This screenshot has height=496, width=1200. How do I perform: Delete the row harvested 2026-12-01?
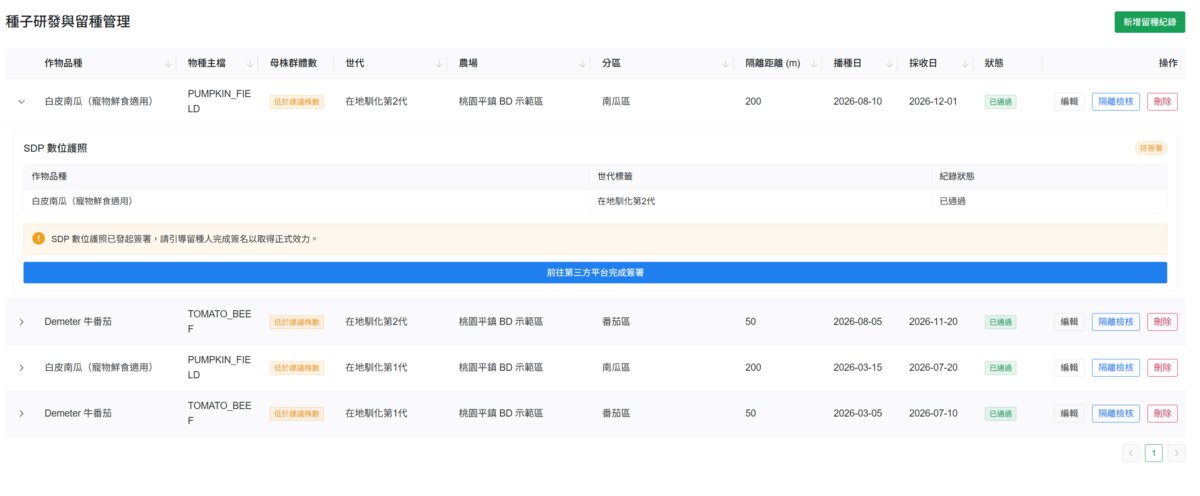click(x=1162, y=101)
